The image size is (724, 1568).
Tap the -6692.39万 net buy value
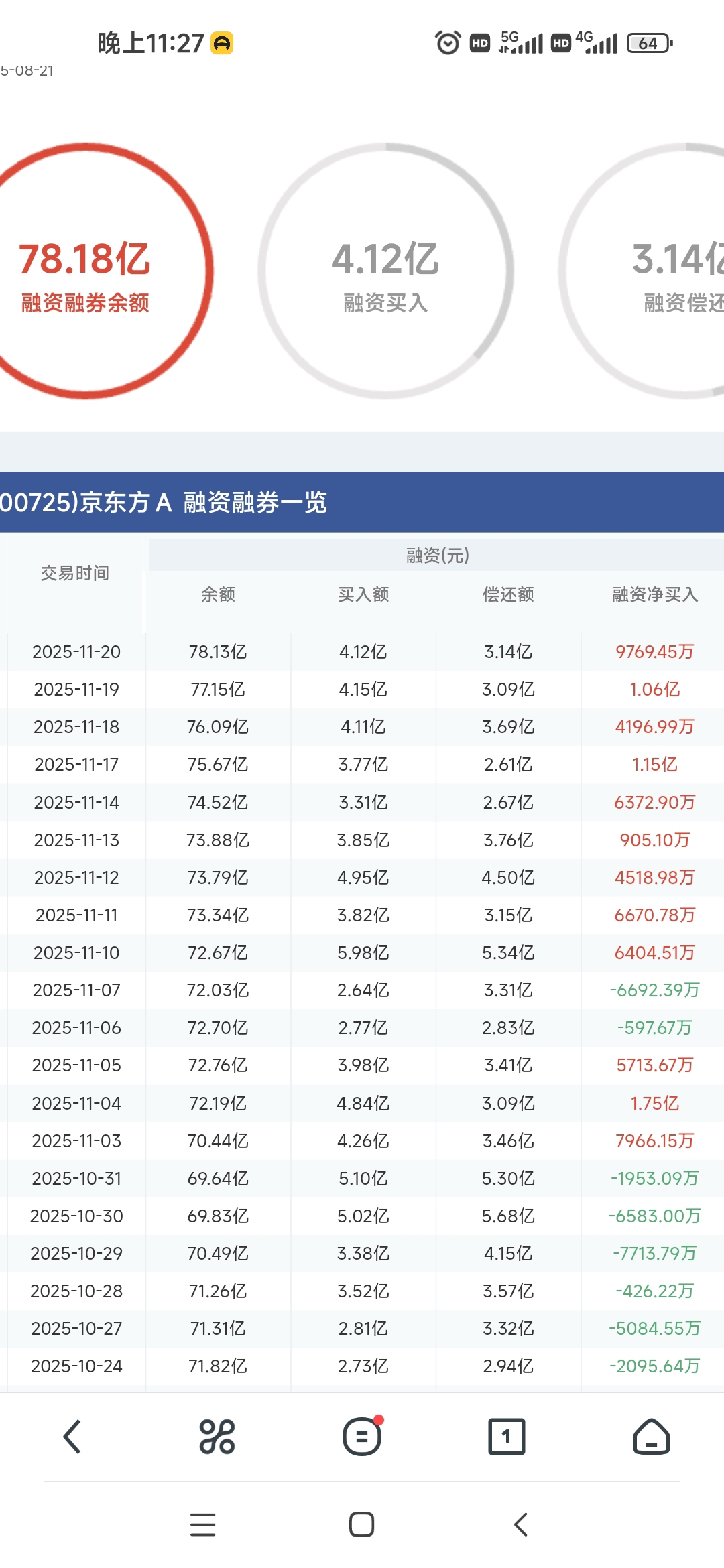[x=655, y=990]
